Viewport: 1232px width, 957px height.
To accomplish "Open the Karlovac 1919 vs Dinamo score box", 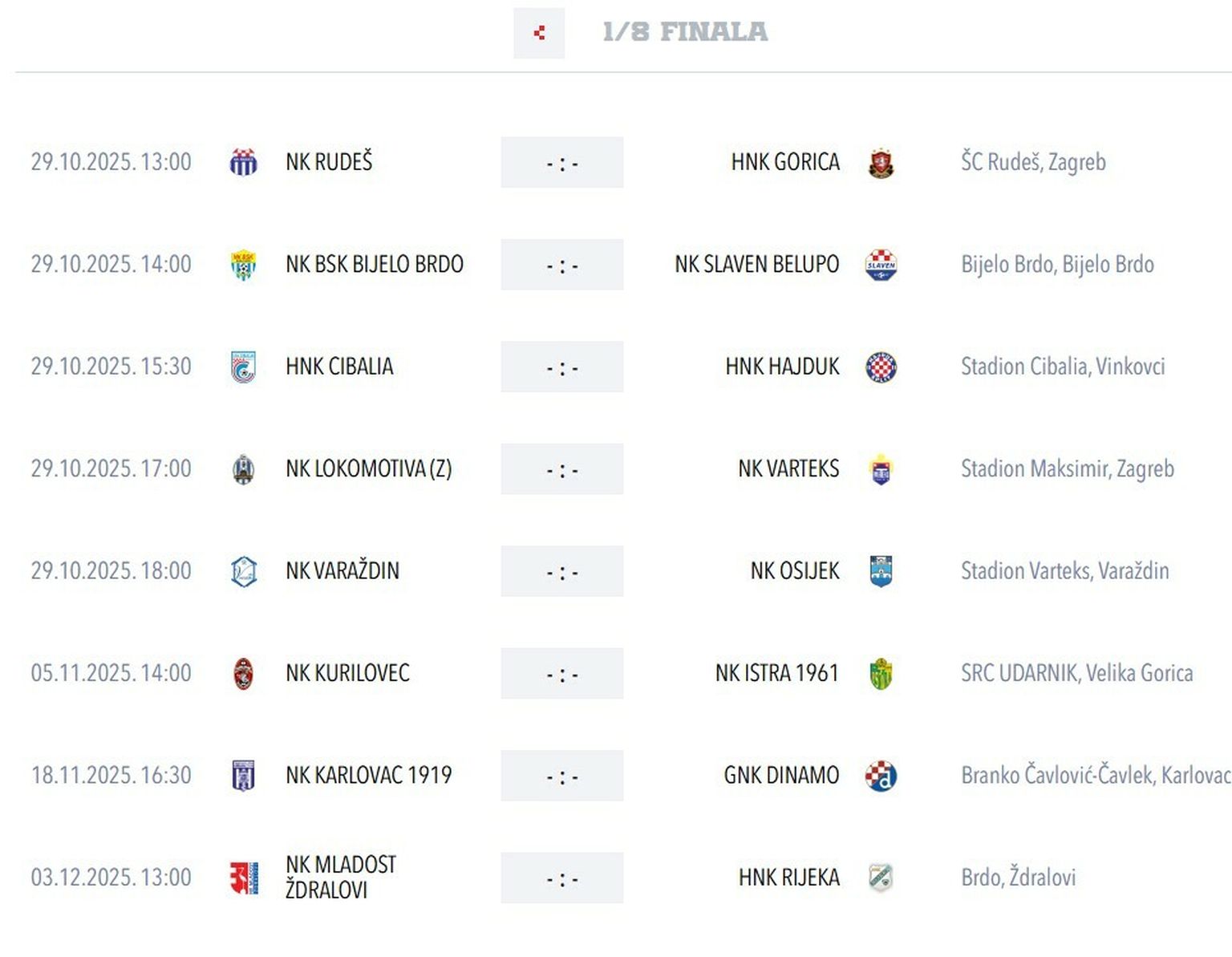I will tap(561, 776).
